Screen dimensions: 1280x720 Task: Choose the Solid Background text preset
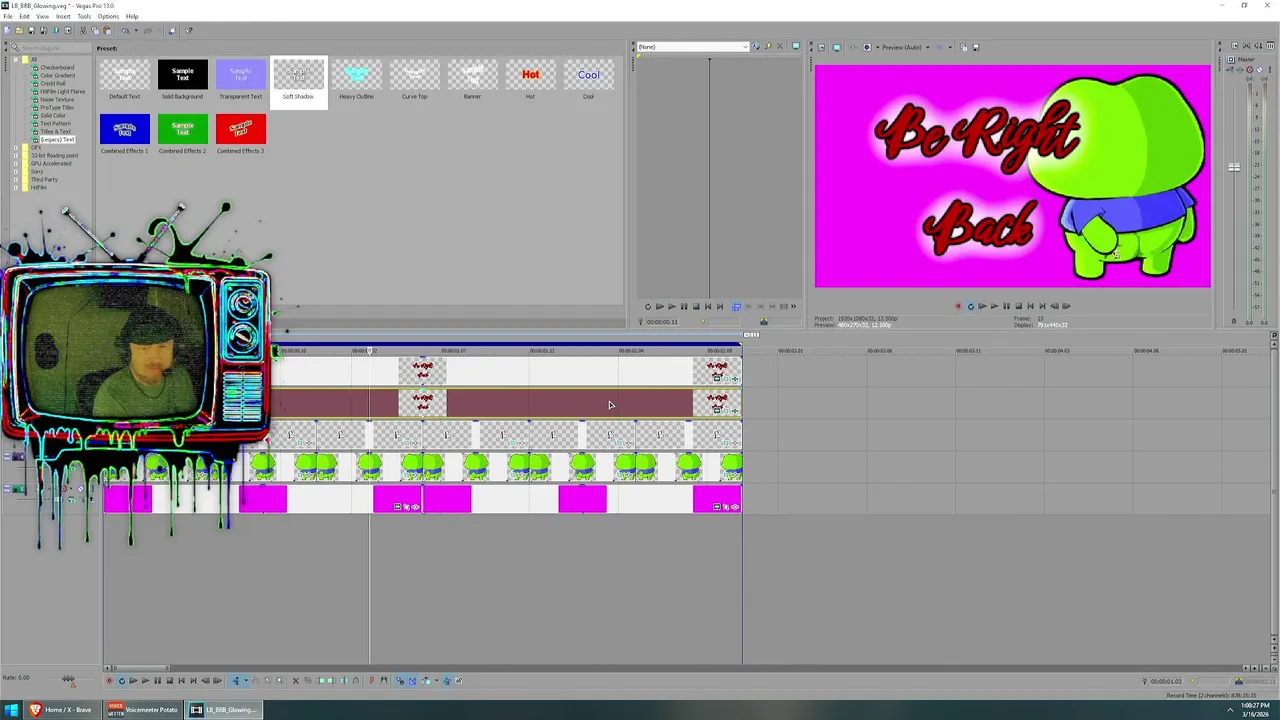[183, 80]
